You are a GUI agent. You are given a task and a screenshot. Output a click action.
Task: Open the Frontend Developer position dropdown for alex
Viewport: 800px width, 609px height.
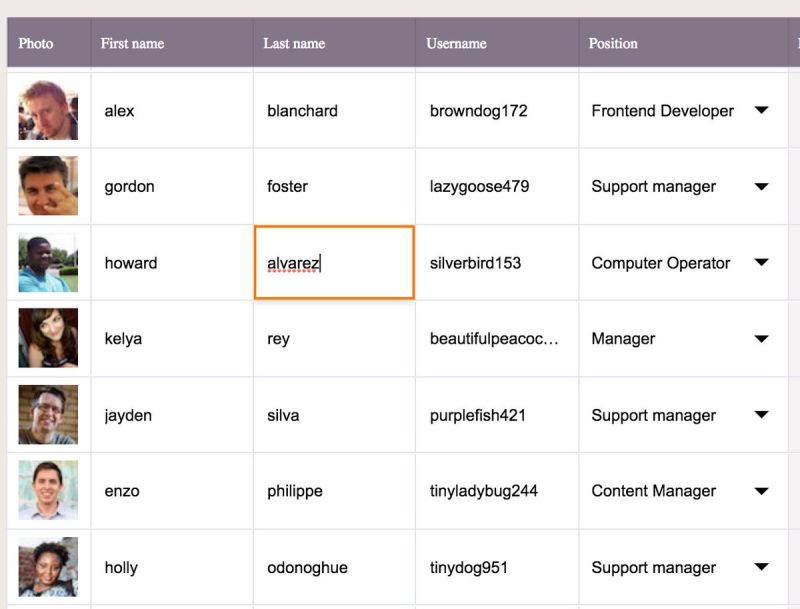761,111
